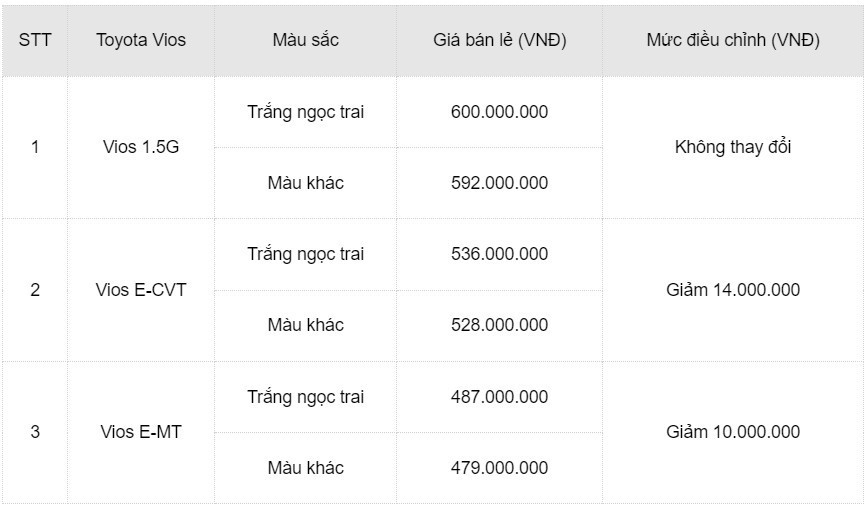Click the Vios E-MT model cell
Screen dimensions: 864x508
141,432
